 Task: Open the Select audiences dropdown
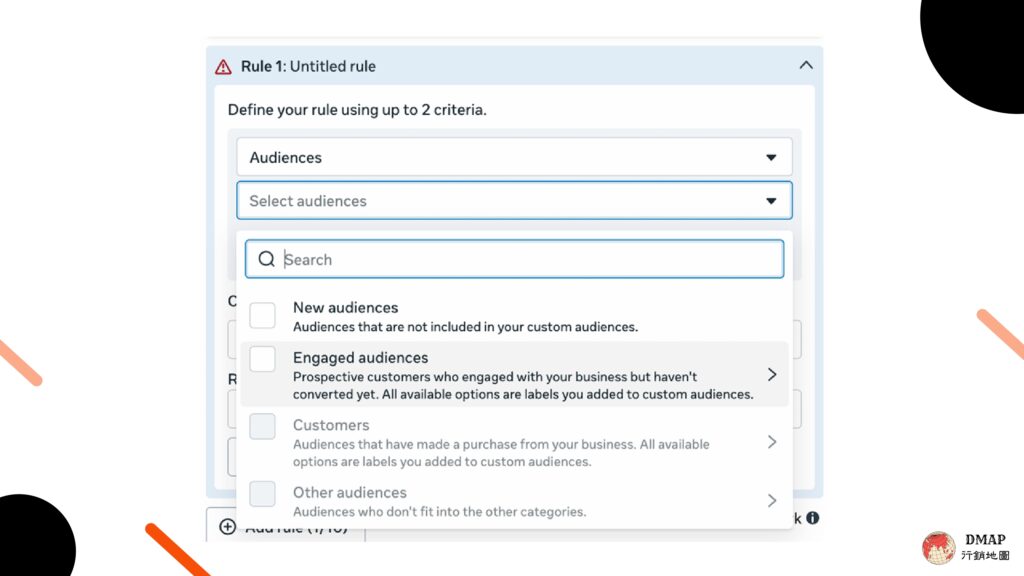click(x=514, y=200)
